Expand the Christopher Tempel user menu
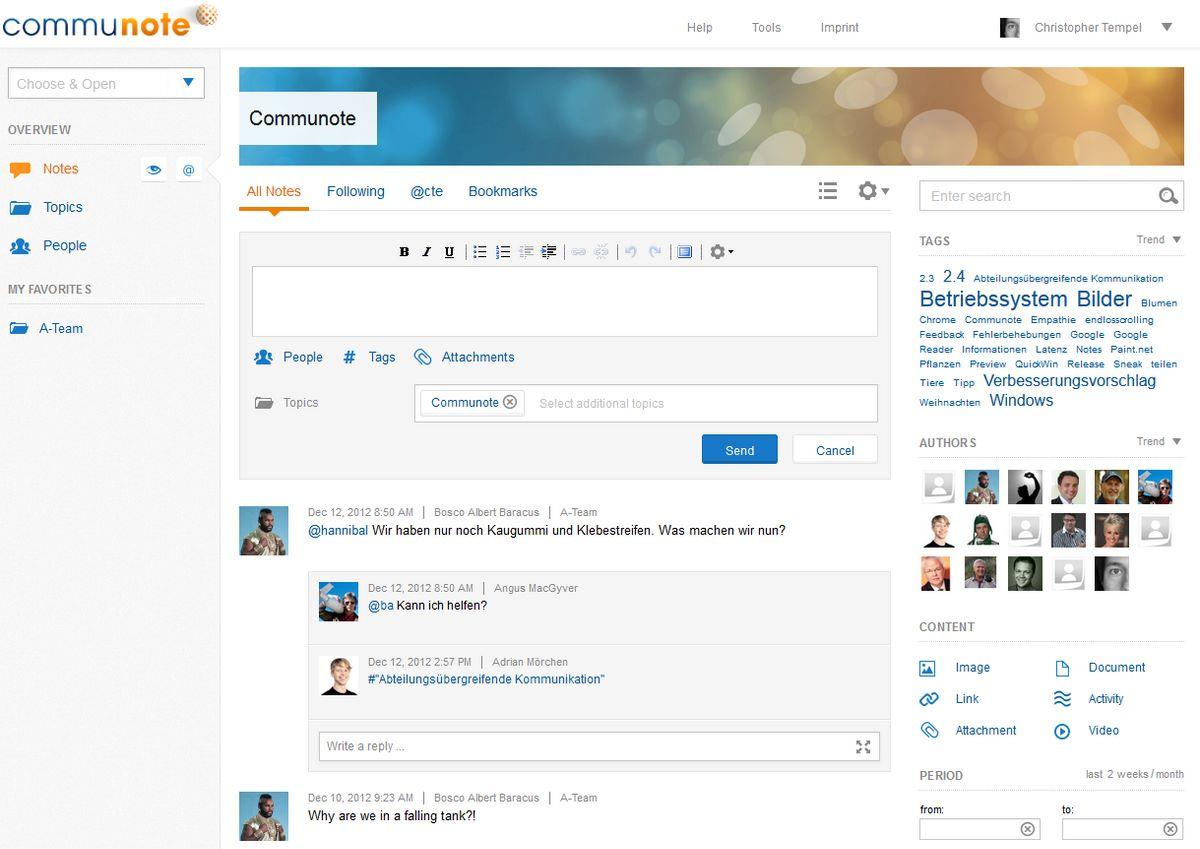Viewport: 1200px width, 849px height. [x=1166, y=27]
